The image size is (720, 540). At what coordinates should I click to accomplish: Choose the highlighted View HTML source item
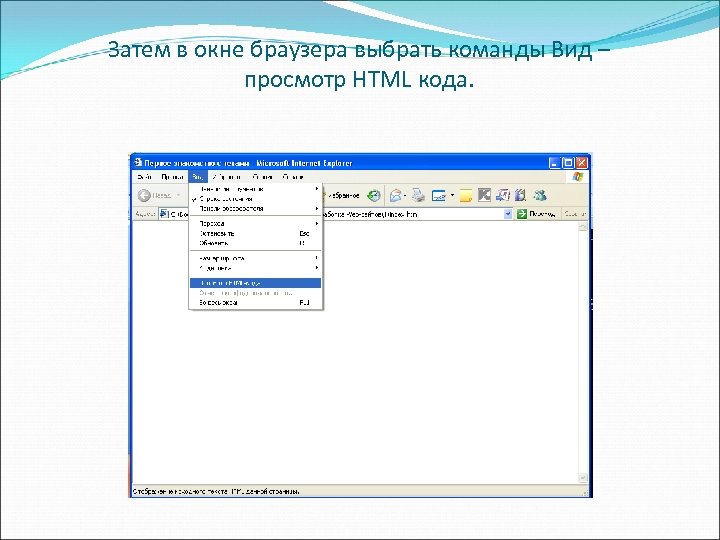(256, 283)
